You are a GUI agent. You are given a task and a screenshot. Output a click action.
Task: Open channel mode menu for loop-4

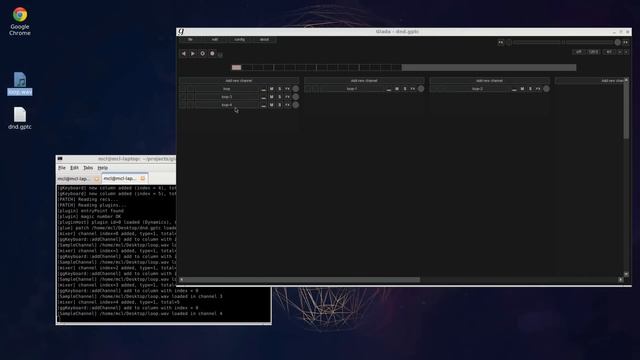(x=263, y=105)
